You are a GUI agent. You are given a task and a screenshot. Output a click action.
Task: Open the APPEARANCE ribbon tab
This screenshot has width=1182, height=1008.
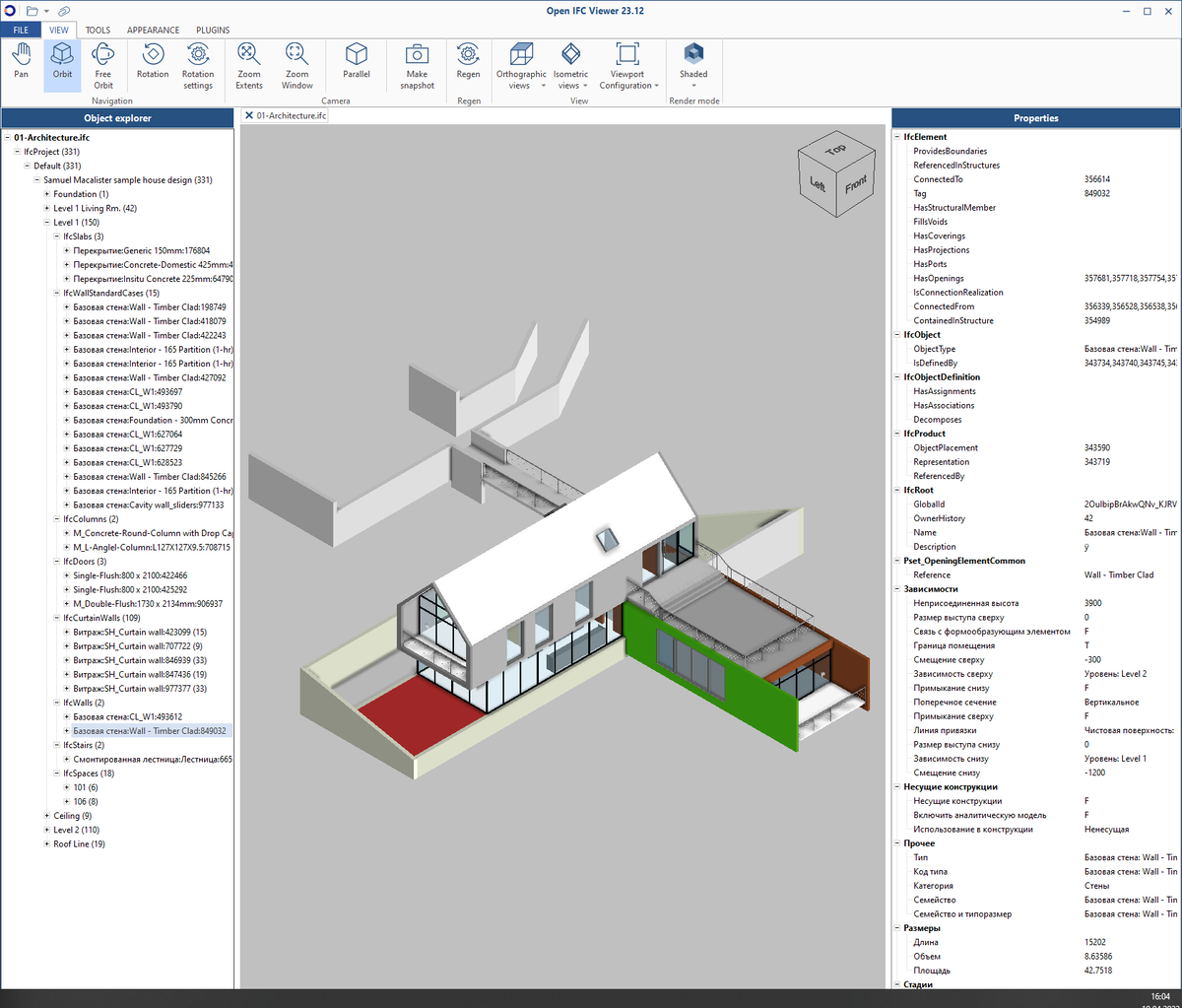pos(153,30)
